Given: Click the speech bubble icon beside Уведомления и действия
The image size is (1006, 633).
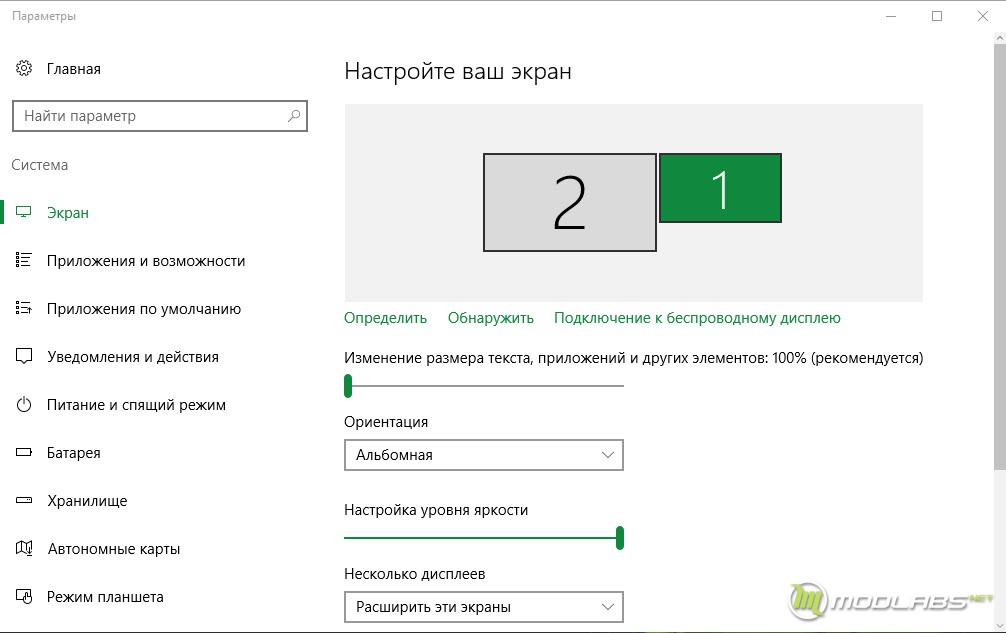Looking at the screenshot, I should tap(24, 356).
